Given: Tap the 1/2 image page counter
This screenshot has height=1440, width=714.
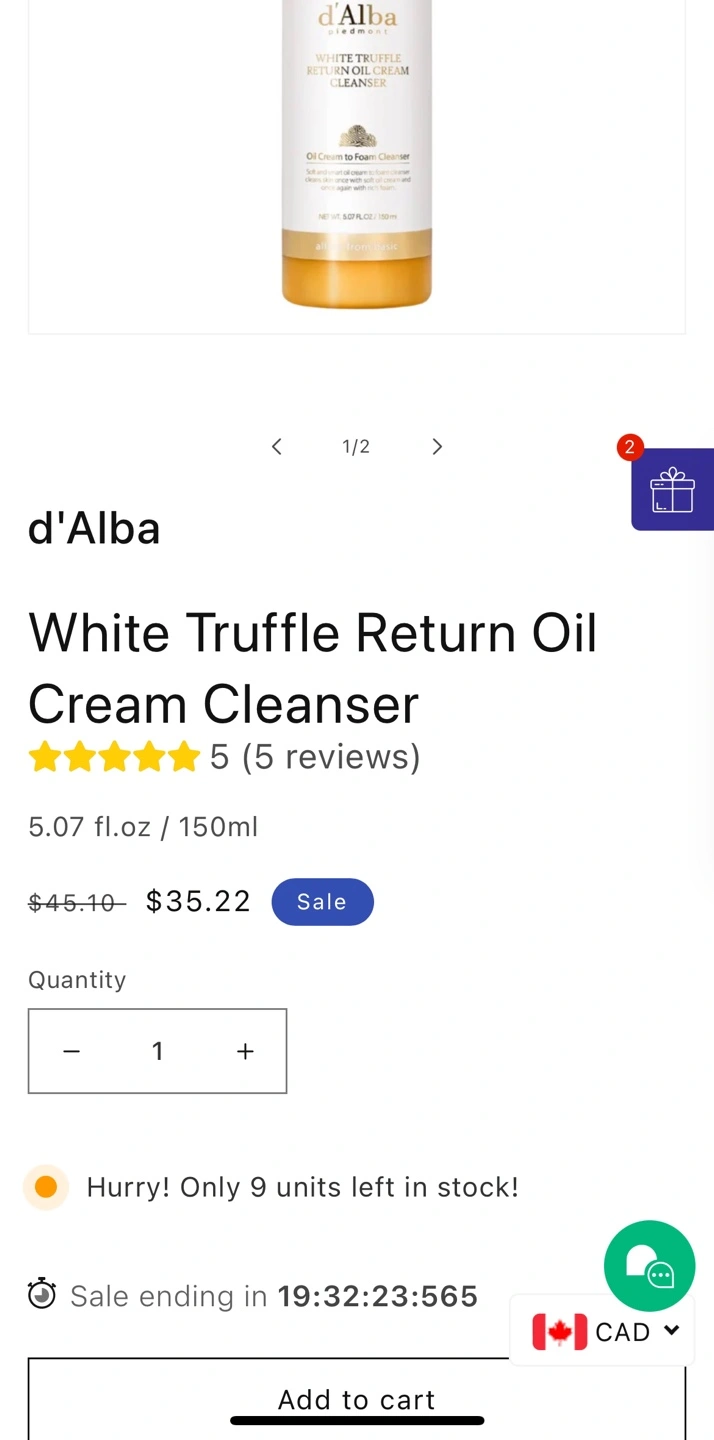Looking at the screenshot, I should pos(356,447).
